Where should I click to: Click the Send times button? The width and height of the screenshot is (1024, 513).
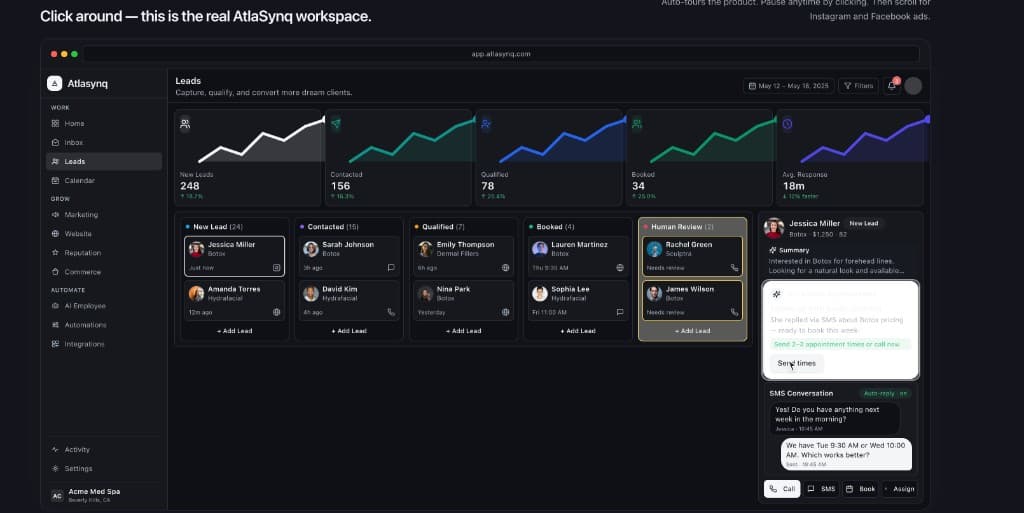coord(796,364)
